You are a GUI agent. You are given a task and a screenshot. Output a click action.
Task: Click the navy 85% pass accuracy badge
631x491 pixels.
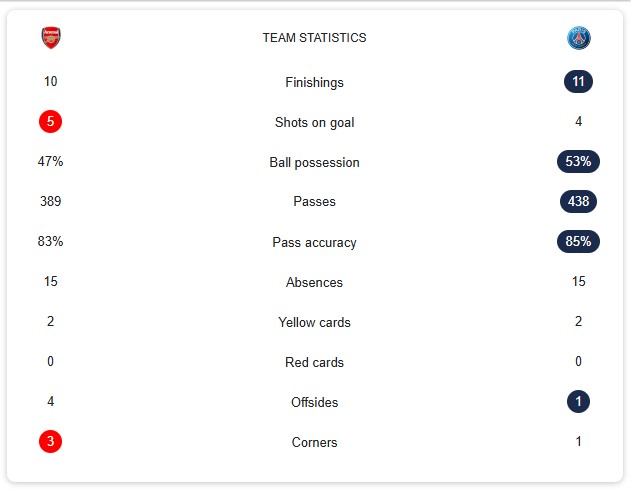point(578,241)
